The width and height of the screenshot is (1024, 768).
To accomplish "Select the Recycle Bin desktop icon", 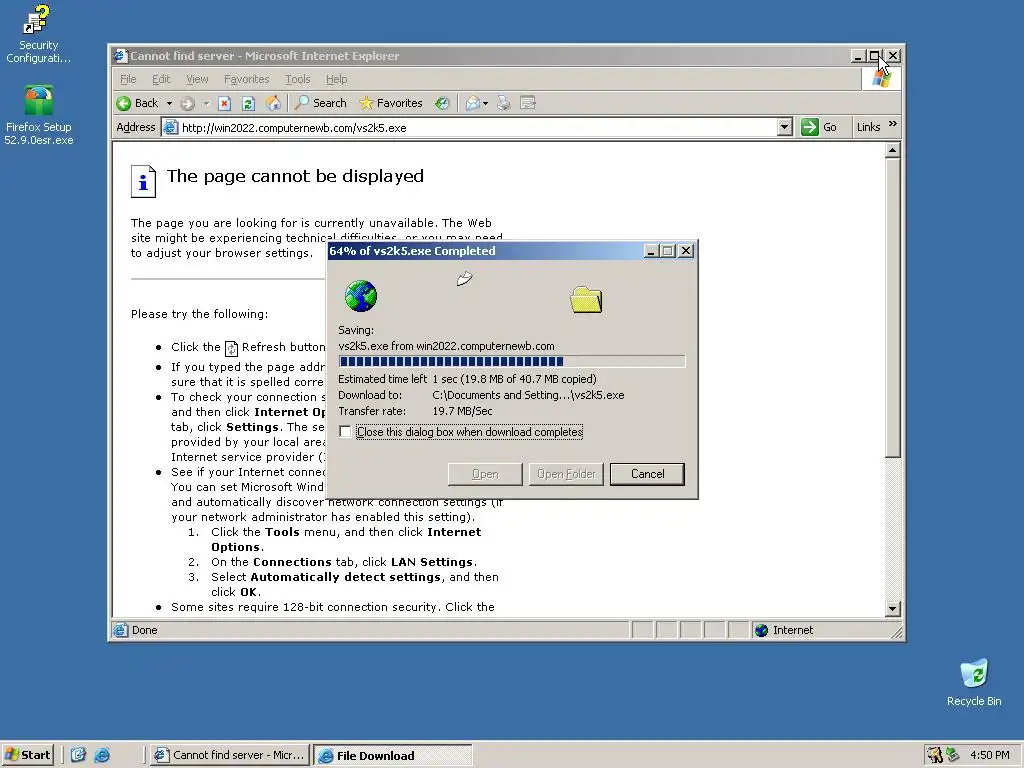I will [x=974, y=682].
